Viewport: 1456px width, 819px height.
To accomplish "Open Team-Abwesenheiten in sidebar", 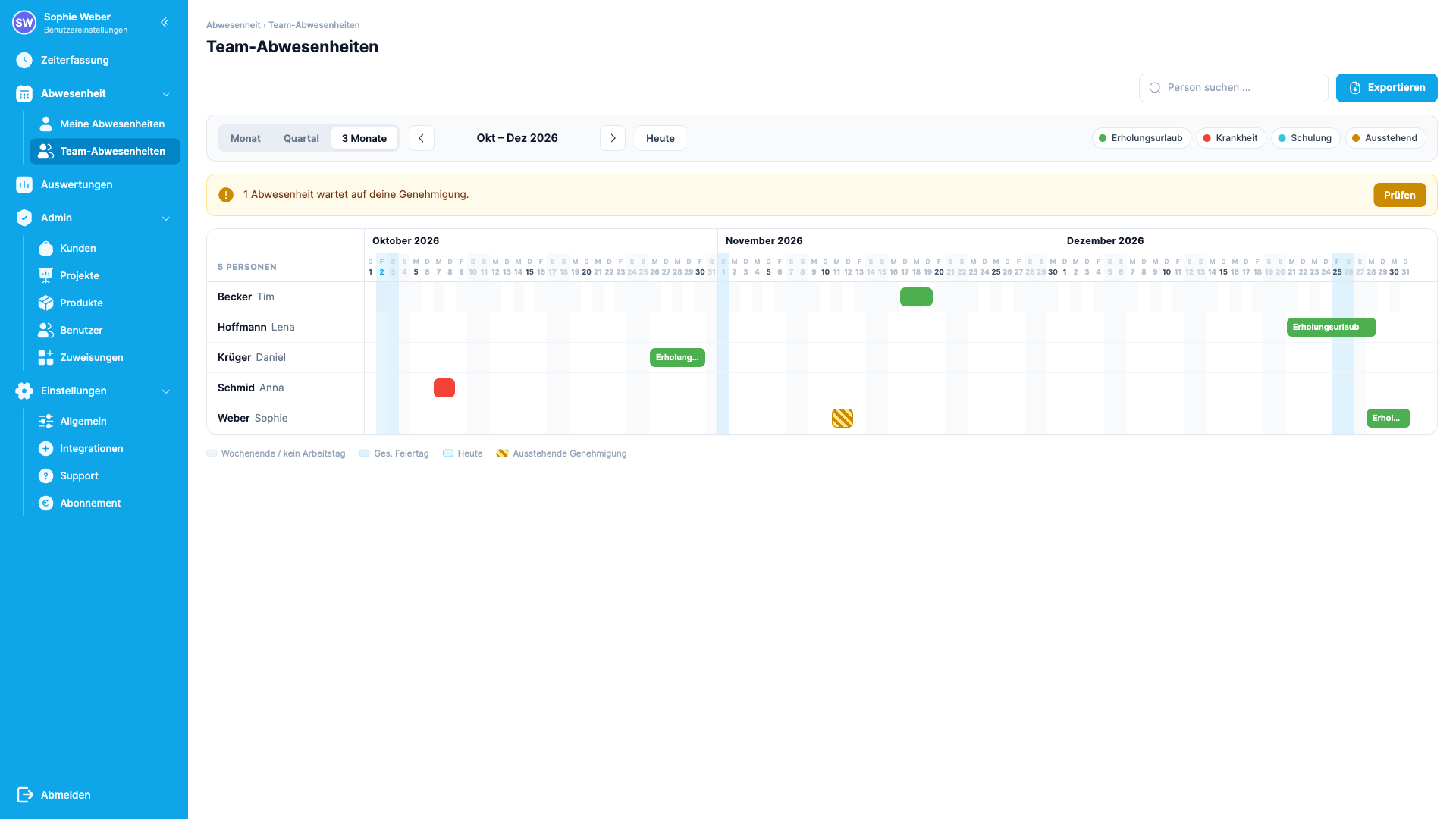I will [105, 151].
